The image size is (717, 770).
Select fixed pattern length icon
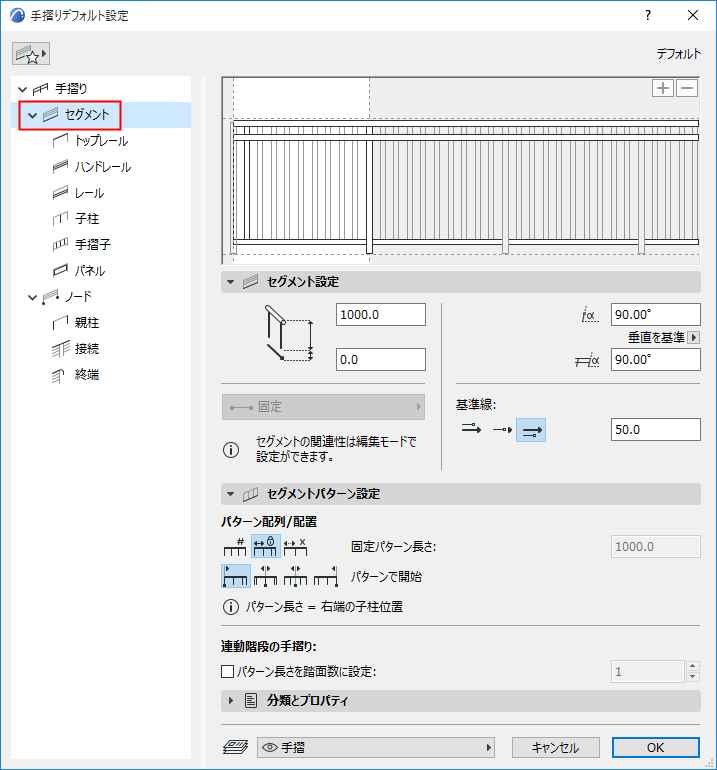coord(266,546)
